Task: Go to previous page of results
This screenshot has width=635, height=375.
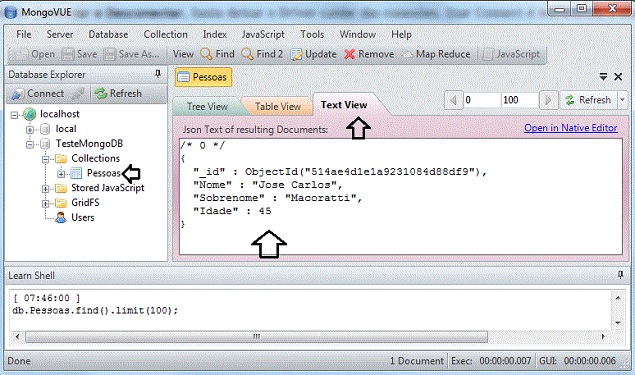Action: [x=454, y=100]
